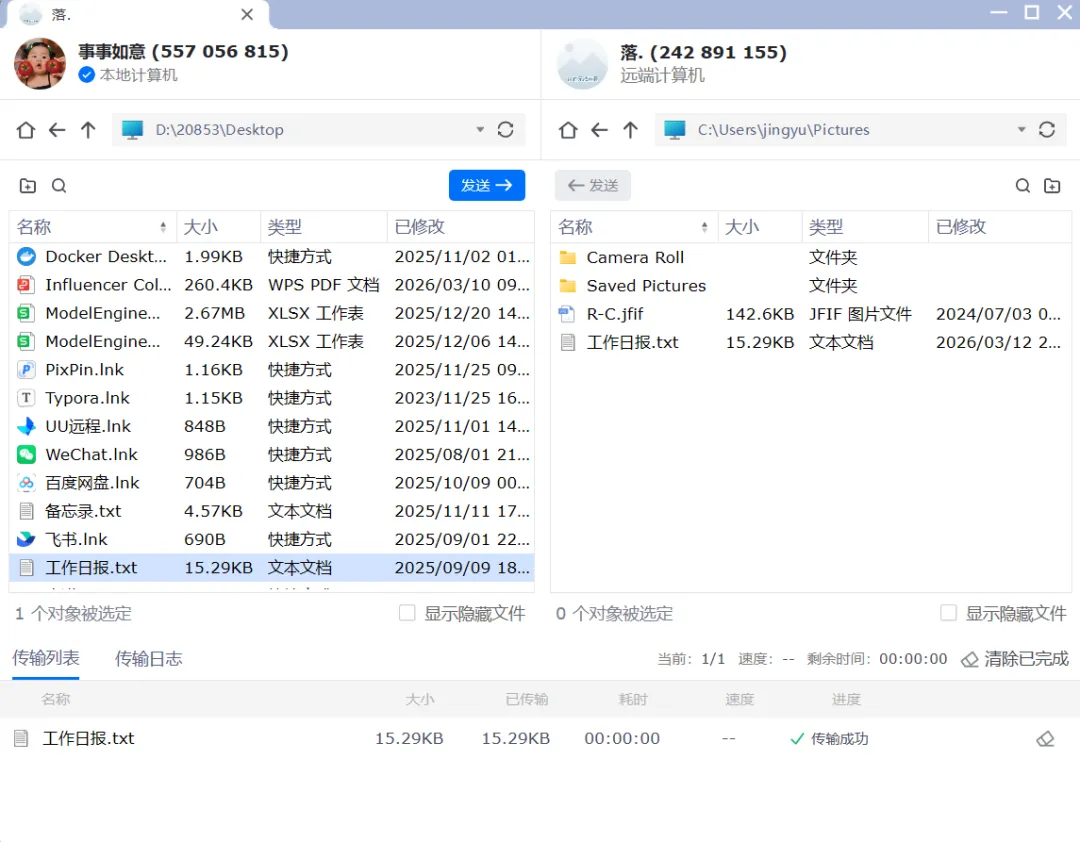The width and height of the screenshot is (1080, 842).
Task: Click local 已修改 column header
Action: pos(460,227)
